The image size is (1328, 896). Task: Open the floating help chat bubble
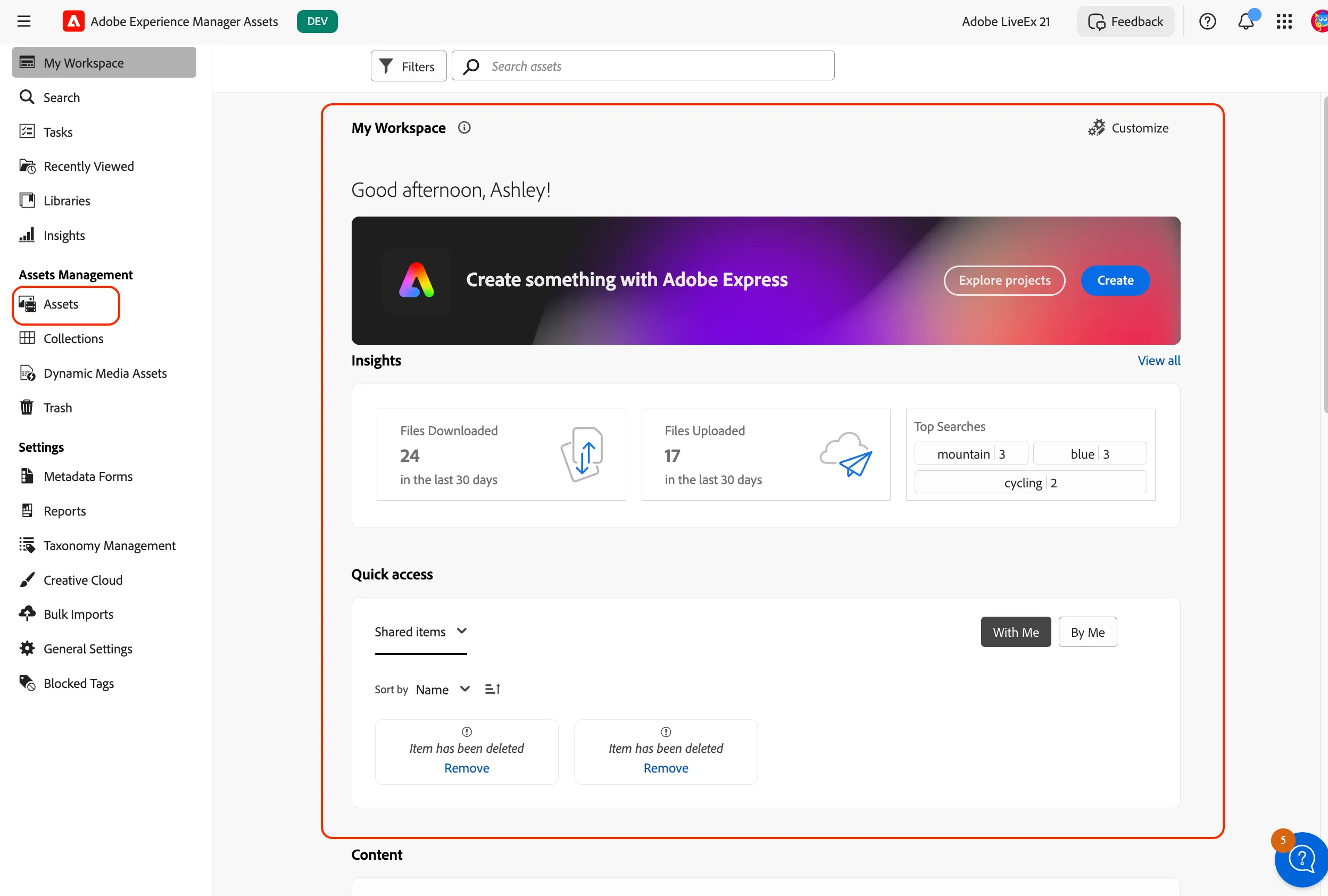(x=1301, y=859)
